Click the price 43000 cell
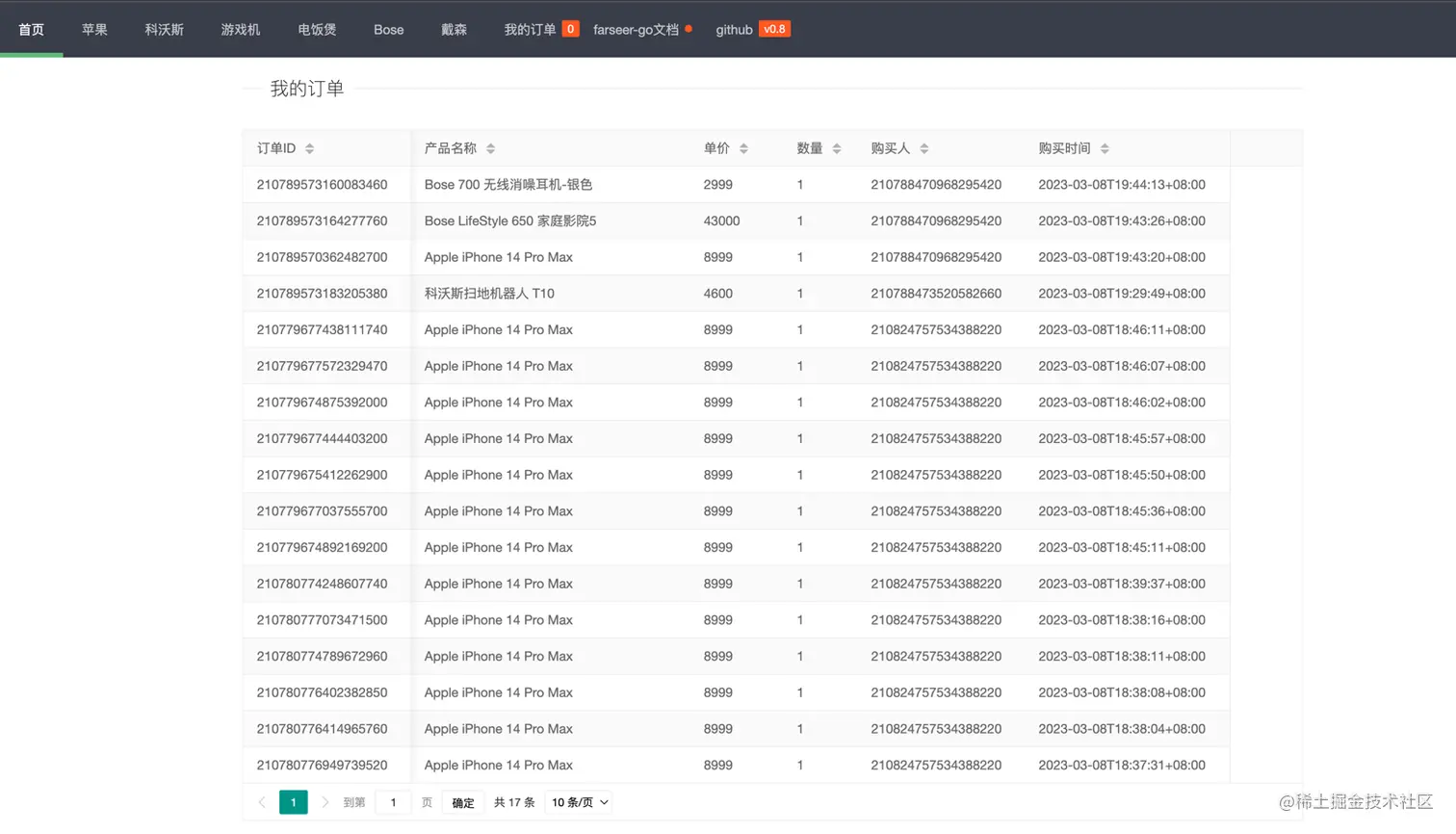The height and width of the screenshot is (834, 1456). [722, 221]
